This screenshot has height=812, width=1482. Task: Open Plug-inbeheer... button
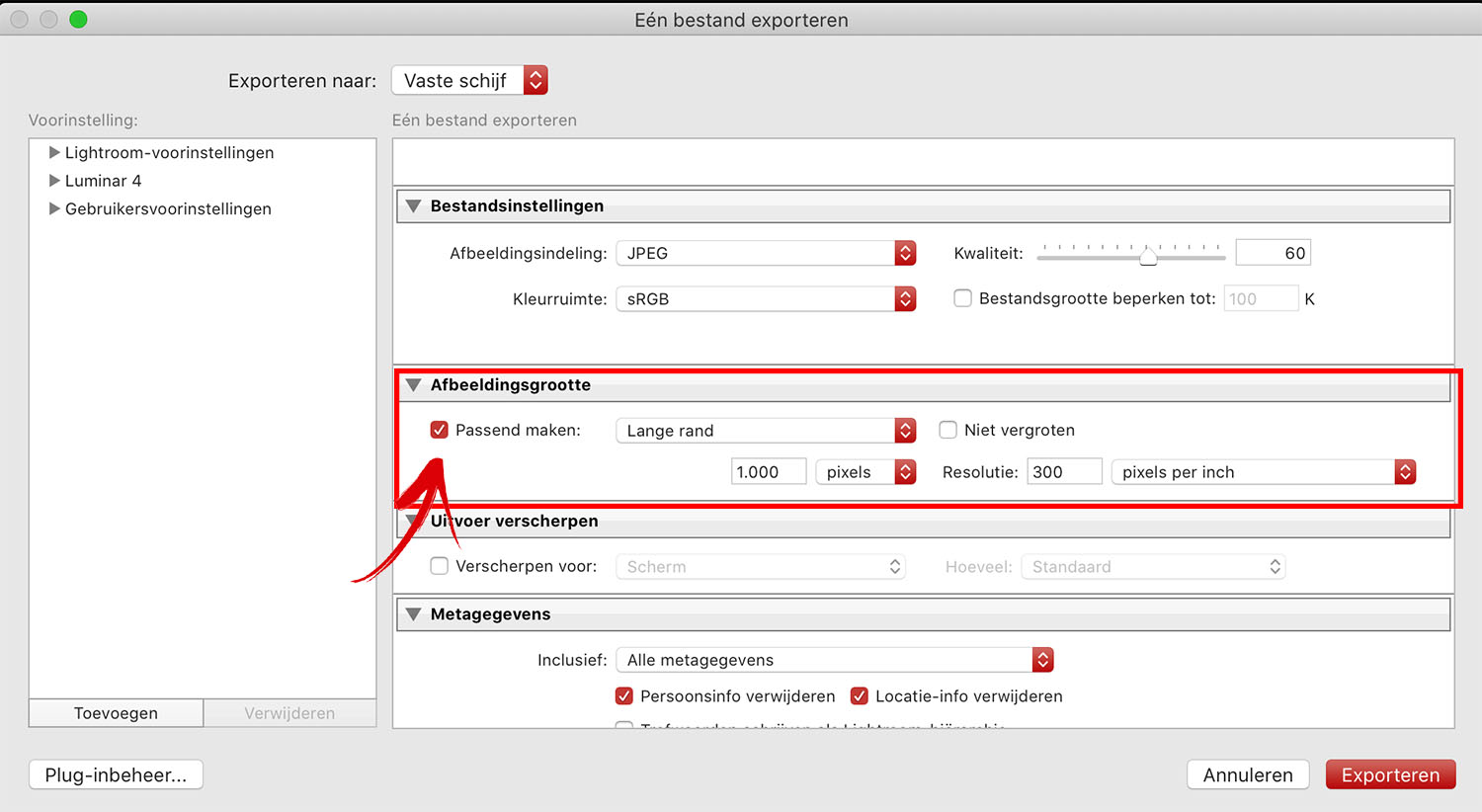click(116, 774)
